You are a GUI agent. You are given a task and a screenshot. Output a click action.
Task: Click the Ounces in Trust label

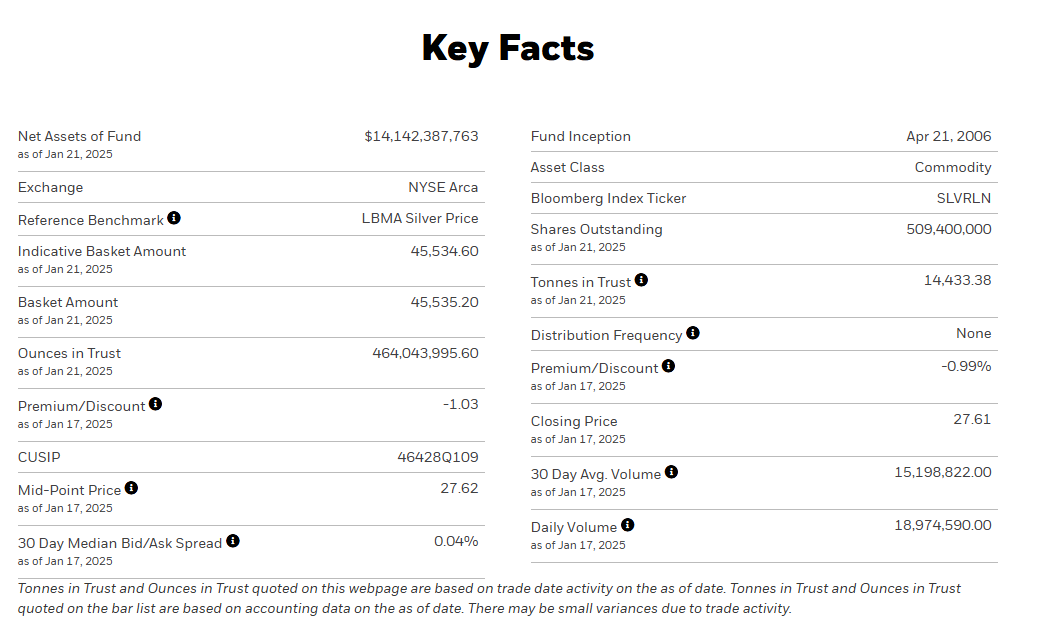click(69, 353)
